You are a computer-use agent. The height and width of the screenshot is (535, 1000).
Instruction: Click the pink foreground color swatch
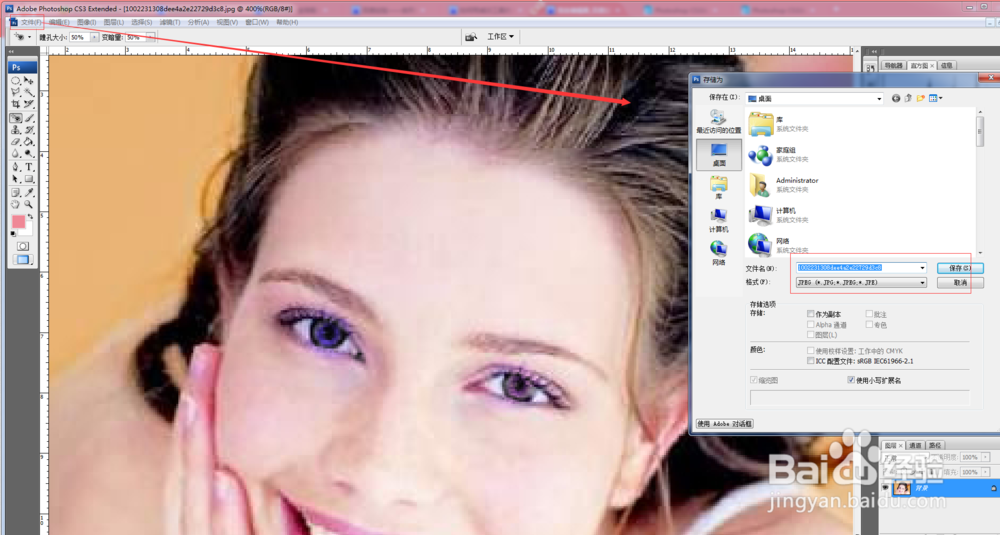coord(18,222)
